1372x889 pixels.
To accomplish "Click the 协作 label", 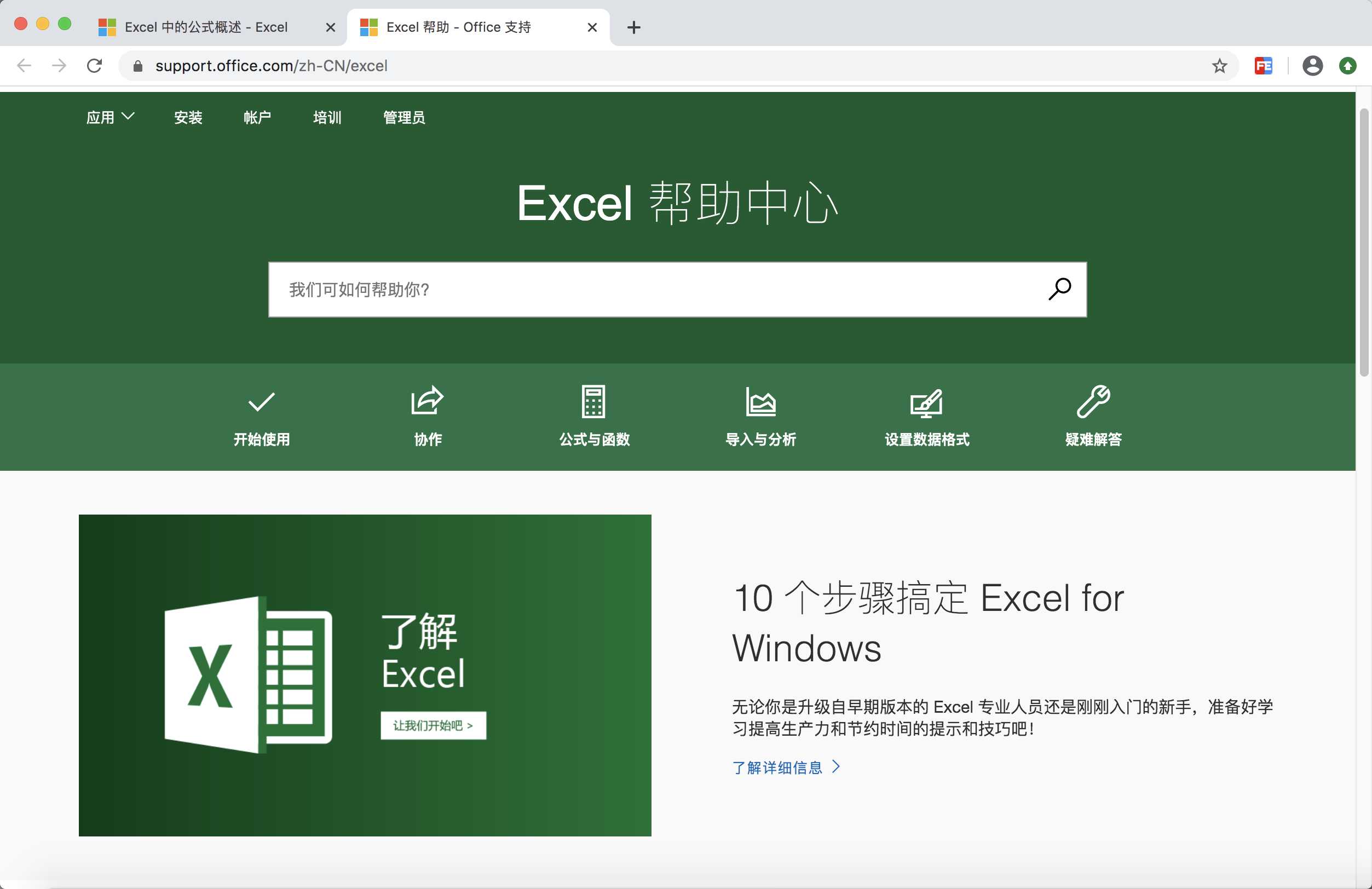I will click(x=427, y=440).
